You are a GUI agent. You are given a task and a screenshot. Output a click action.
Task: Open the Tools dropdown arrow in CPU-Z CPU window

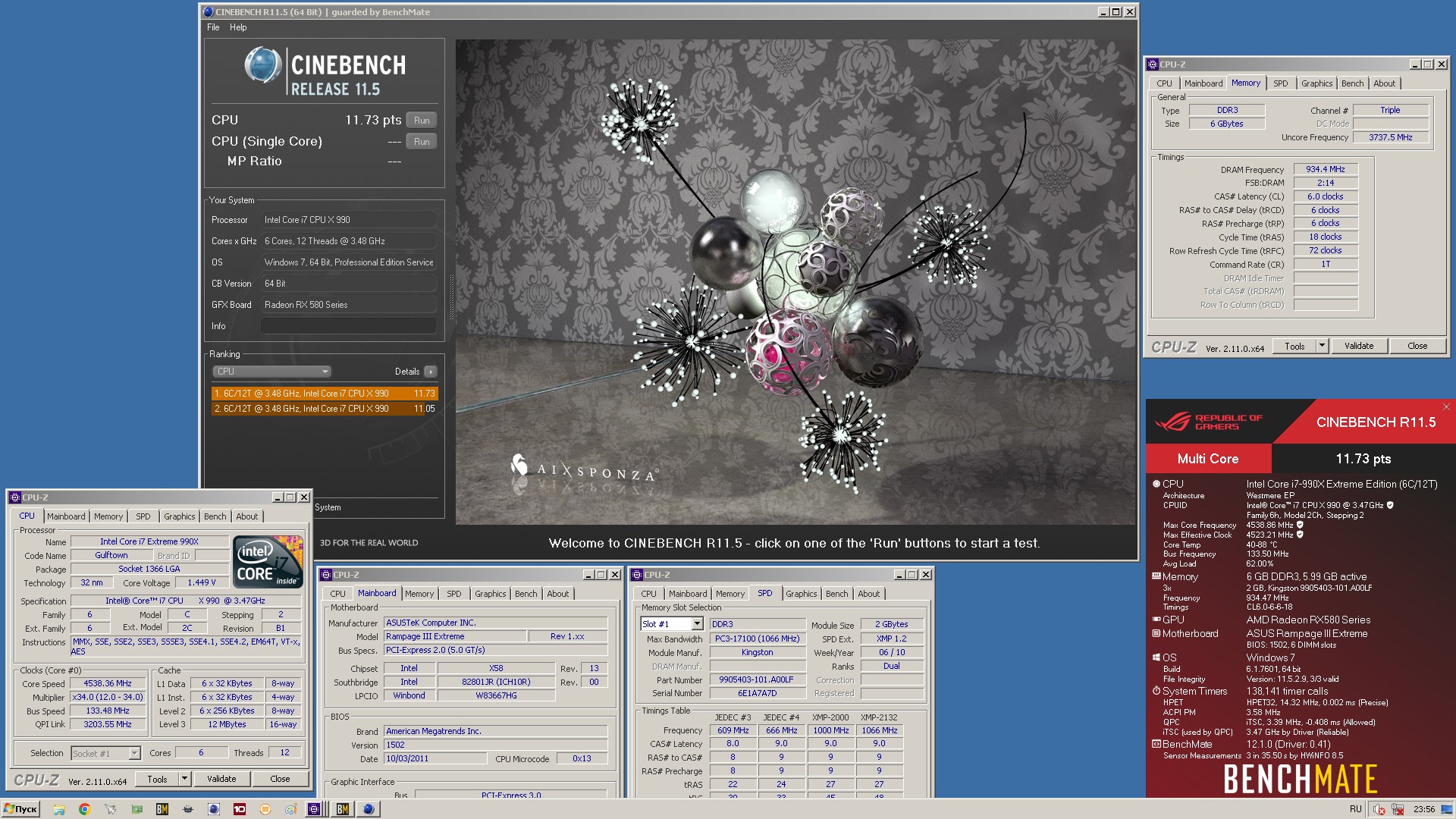click(184, 779)
